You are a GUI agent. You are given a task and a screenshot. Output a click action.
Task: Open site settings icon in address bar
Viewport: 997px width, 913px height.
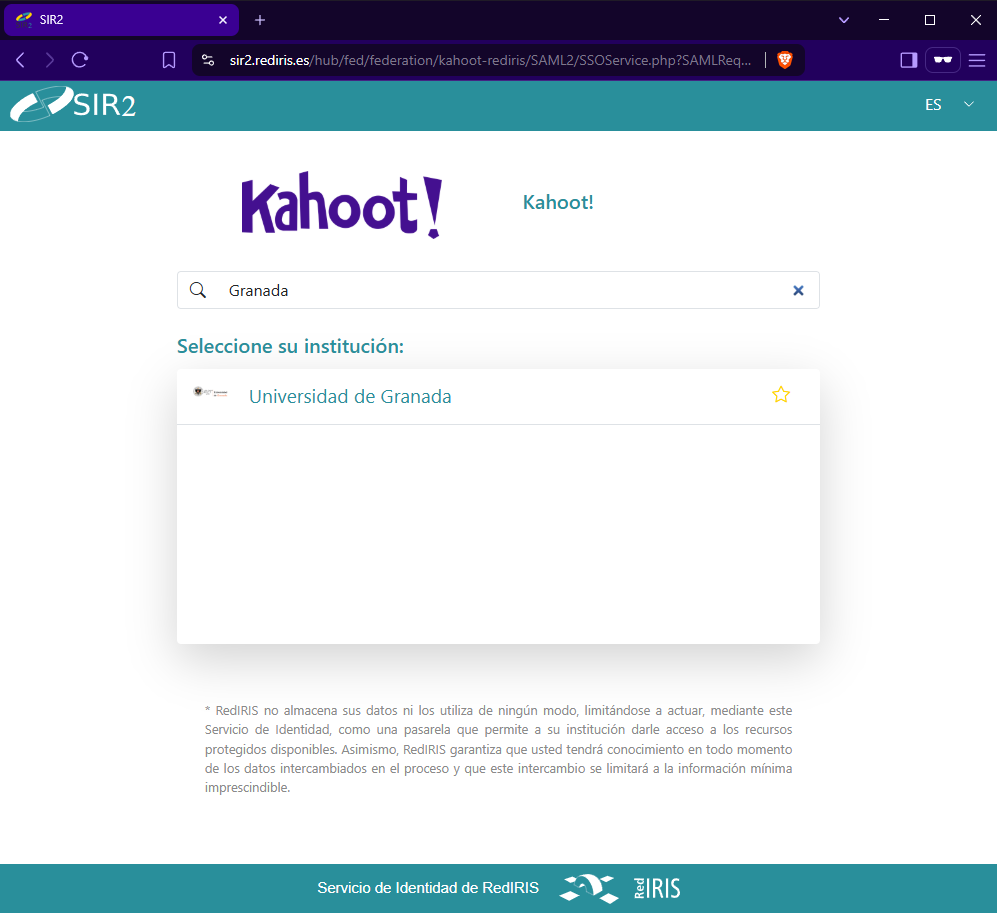click(208, 60)
